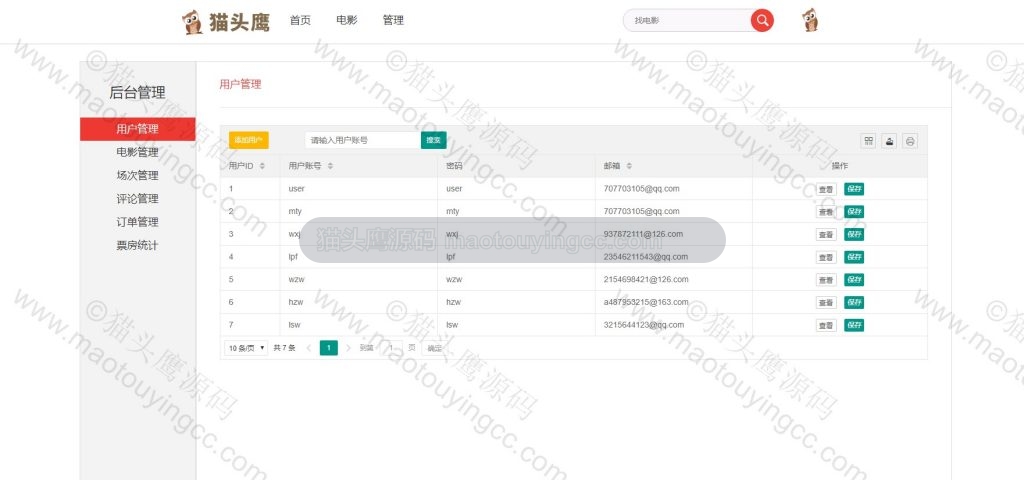Click 保存 for the wzw row
1024x480 pixels.
tap(854, 280)
